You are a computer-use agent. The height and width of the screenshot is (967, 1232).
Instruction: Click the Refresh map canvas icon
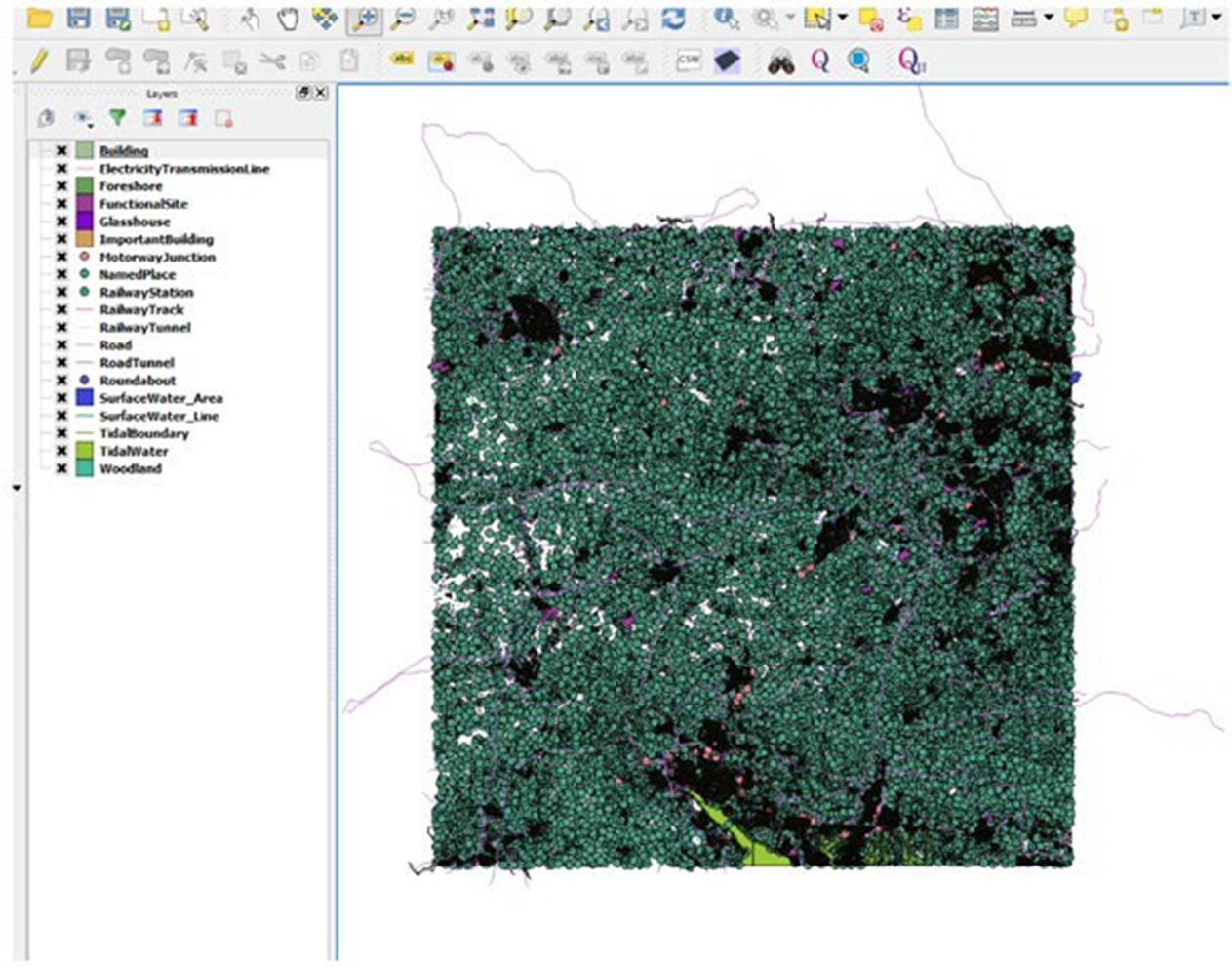click(675, 16)
